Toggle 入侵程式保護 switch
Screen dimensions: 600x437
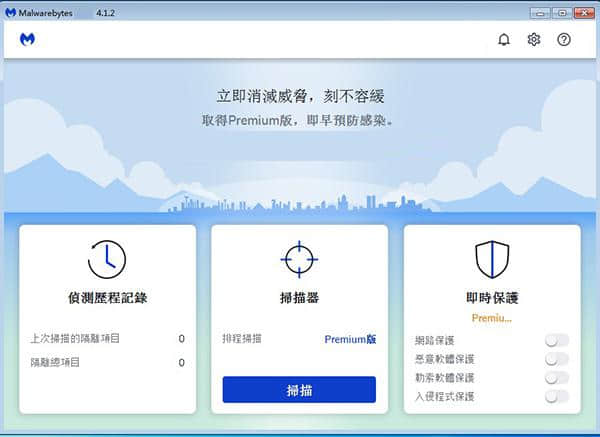(557, 396)
